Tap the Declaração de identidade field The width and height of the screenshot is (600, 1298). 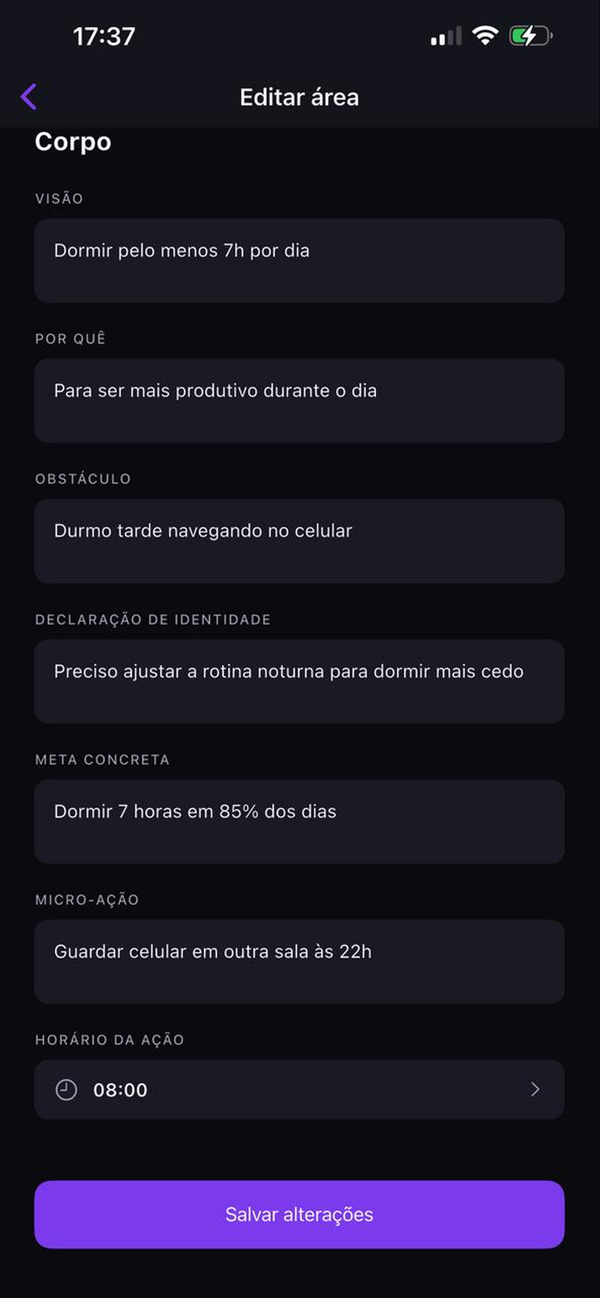tap(300, 681)
